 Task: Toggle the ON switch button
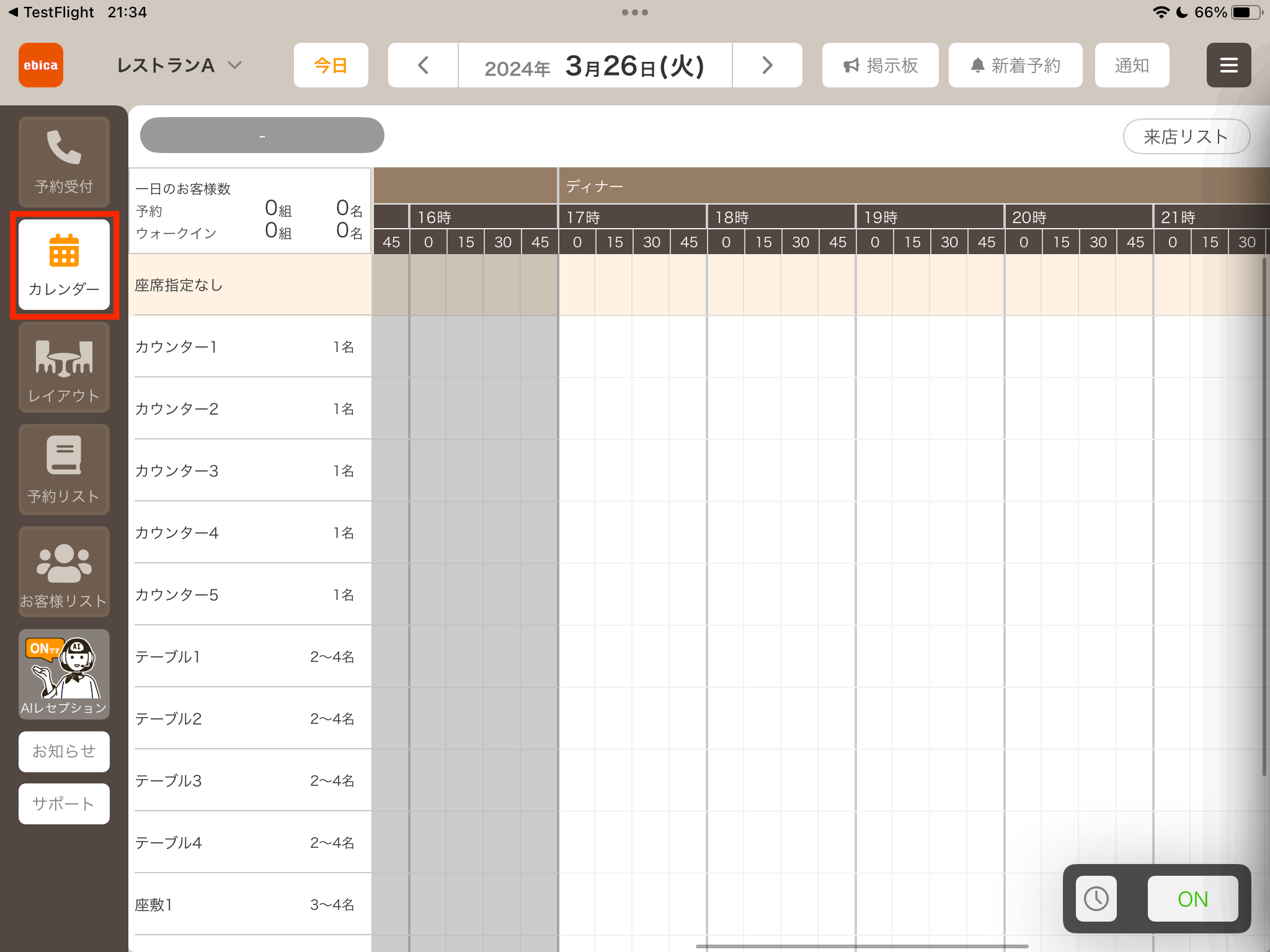click(x=1192, y=899)
